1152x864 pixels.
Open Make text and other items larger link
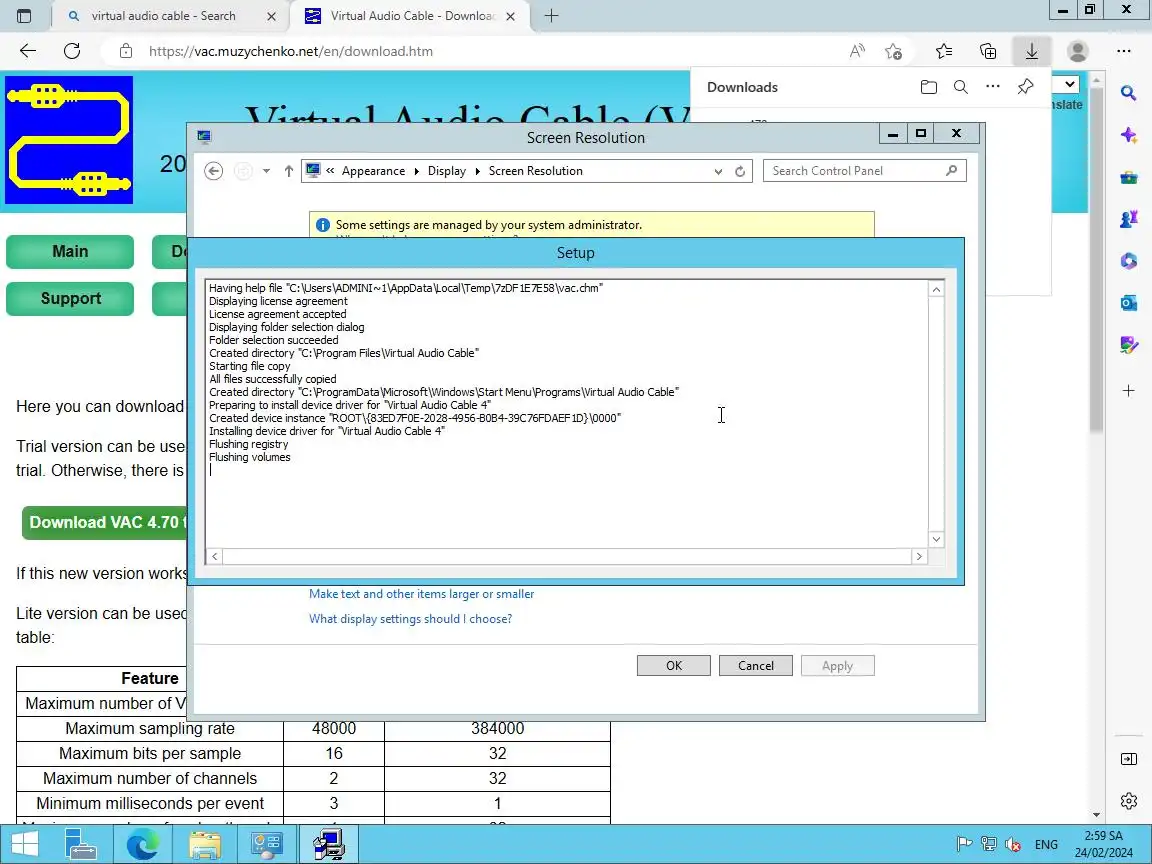click(421, 594)
